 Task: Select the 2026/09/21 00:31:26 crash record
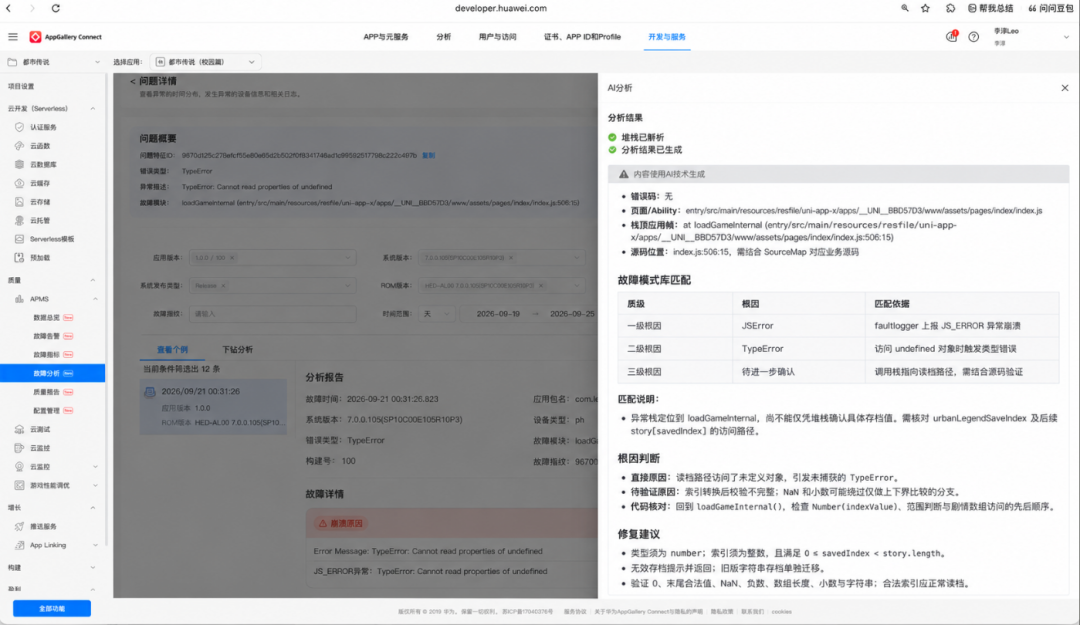click(x=214, y=407)
